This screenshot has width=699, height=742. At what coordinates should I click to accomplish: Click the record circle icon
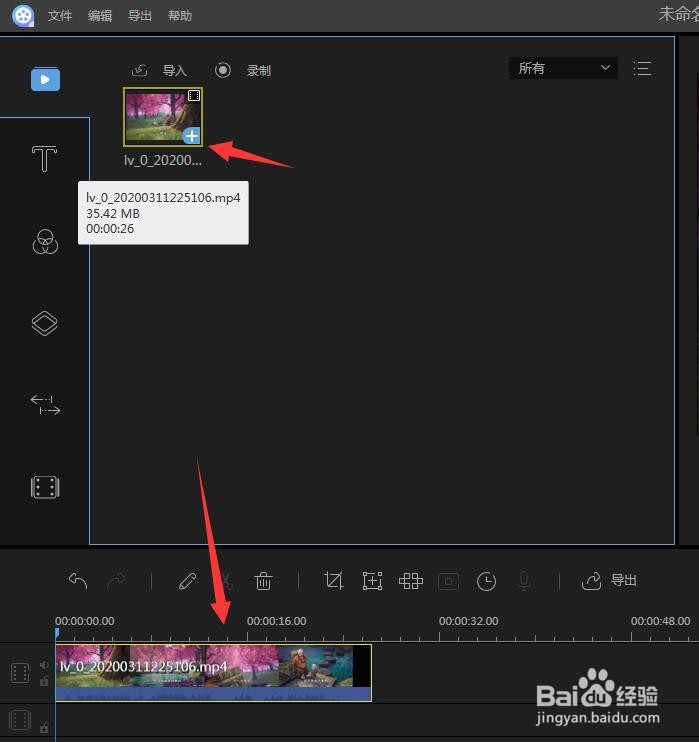point(222,71)
